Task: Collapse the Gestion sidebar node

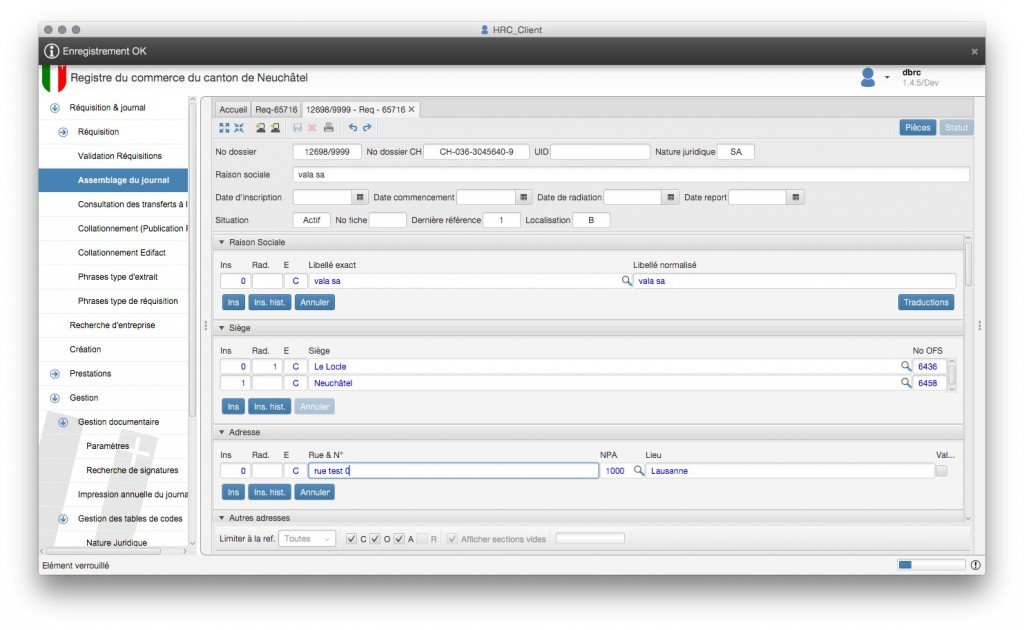Action: pos(55,398)
